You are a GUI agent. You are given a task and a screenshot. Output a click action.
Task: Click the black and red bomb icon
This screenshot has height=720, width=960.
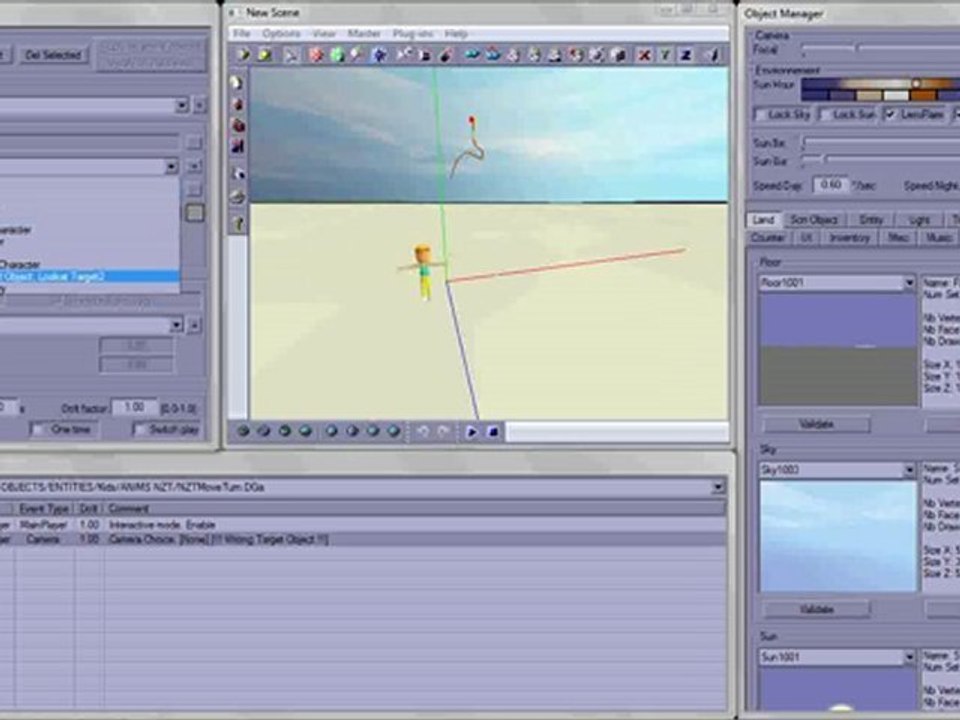[447, 55]
